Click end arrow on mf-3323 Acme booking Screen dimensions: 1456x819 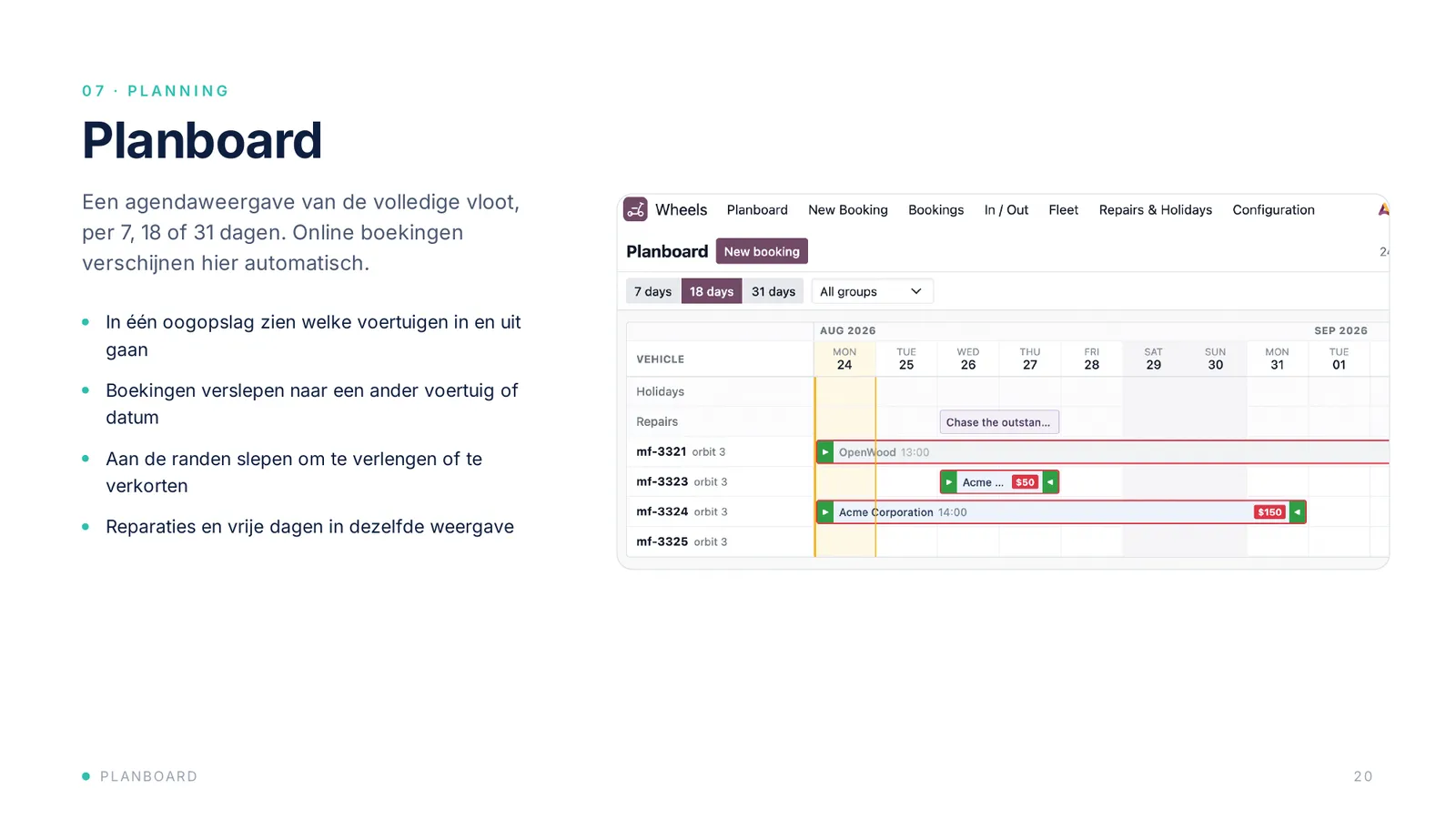pos(1050,482)
